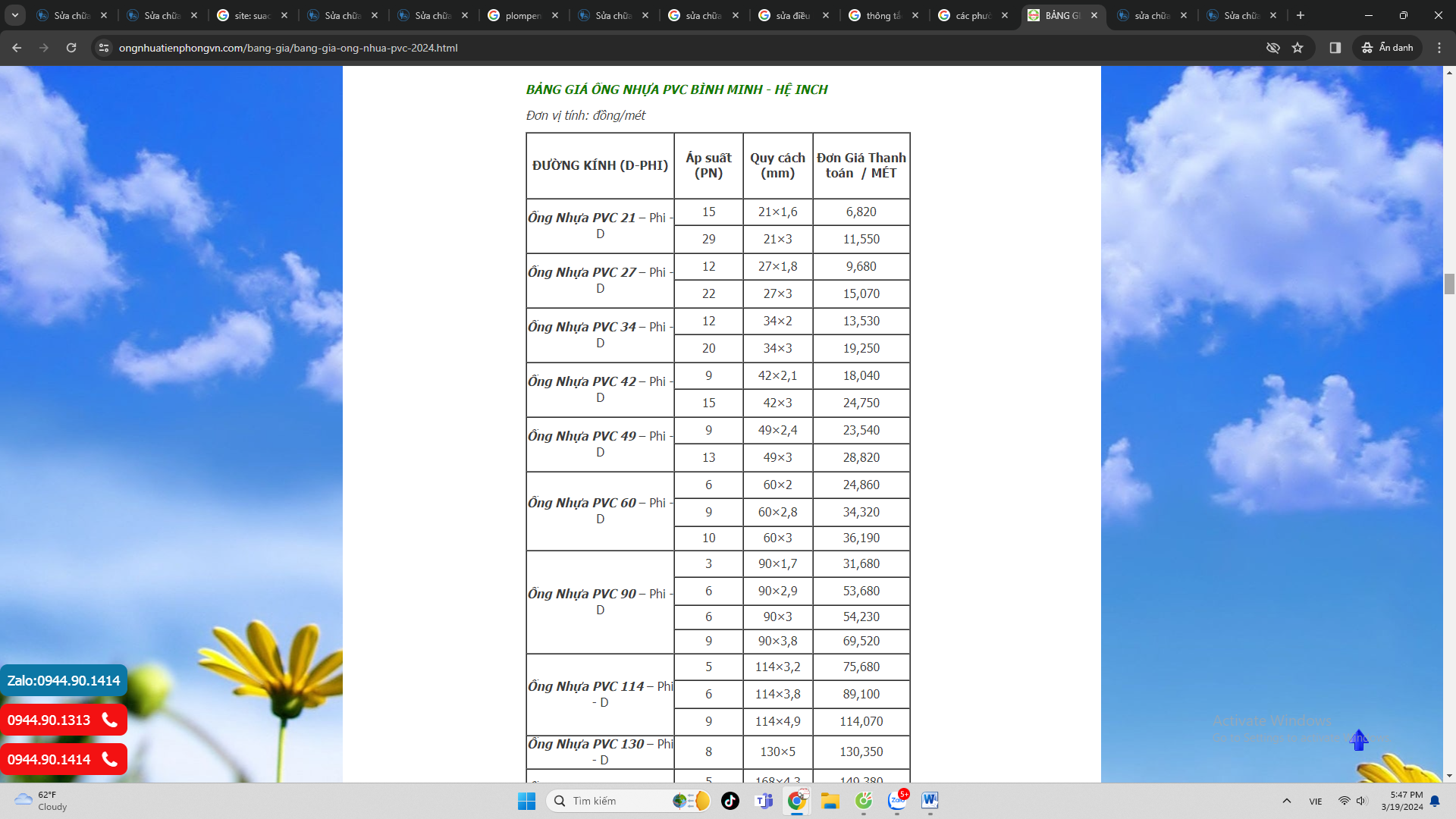Screen dimensions: 1456x819
Task: Click the price cell 6,820
Action: click(861, 212)
